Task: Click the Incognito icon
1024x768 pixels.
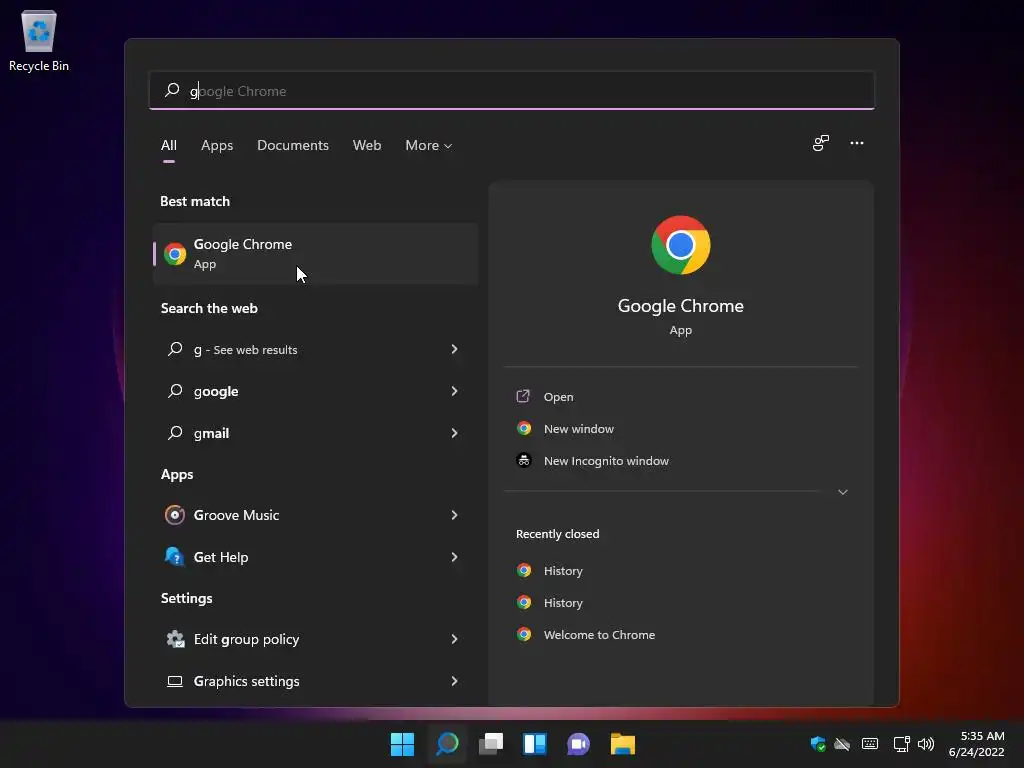Action: coord(524,460)
